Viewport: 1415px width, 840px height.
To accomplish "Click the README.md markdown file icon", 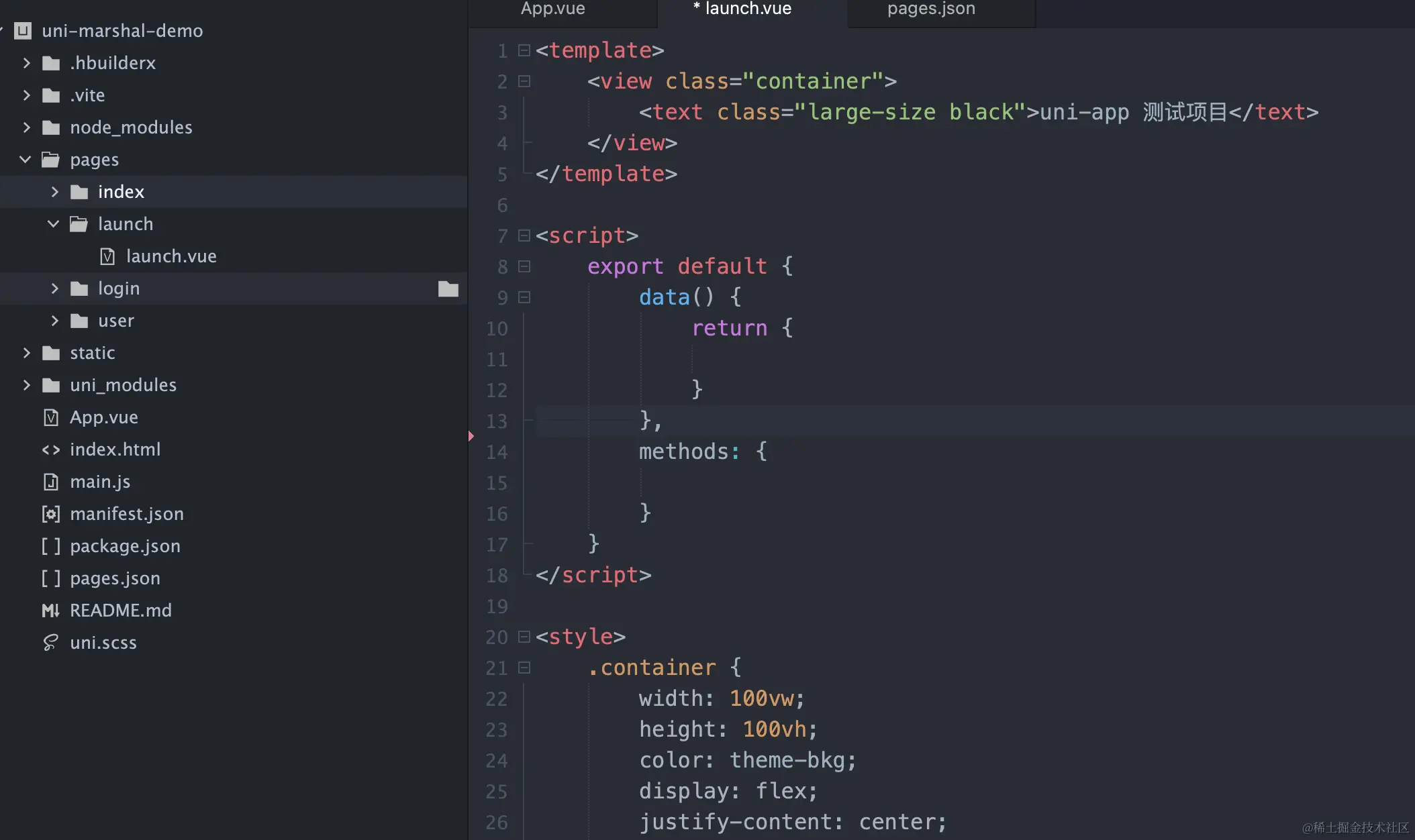I will click(51, 611).
